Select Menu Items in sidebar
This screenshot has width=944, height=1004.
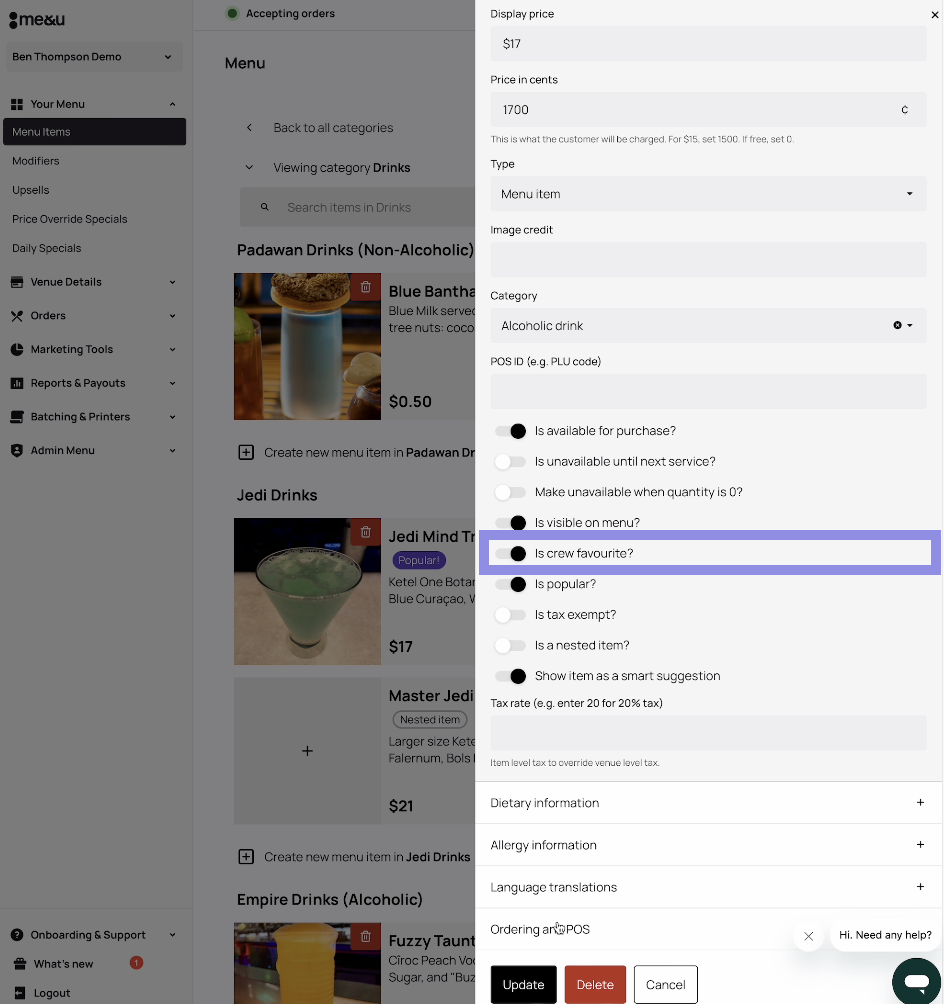(95, 132)
